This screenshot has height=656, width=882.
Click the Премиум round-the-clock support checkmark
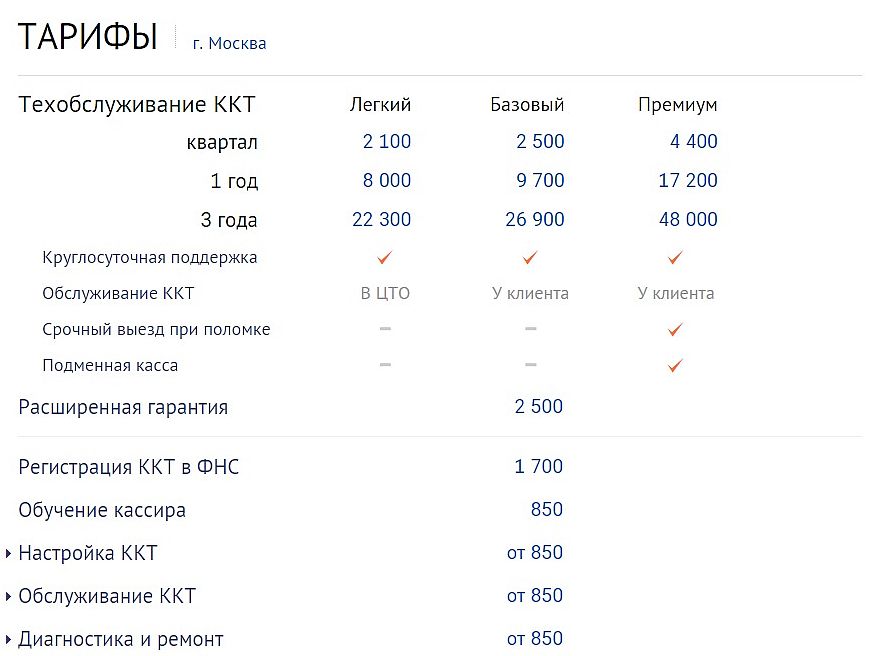[x=675, y=258]
